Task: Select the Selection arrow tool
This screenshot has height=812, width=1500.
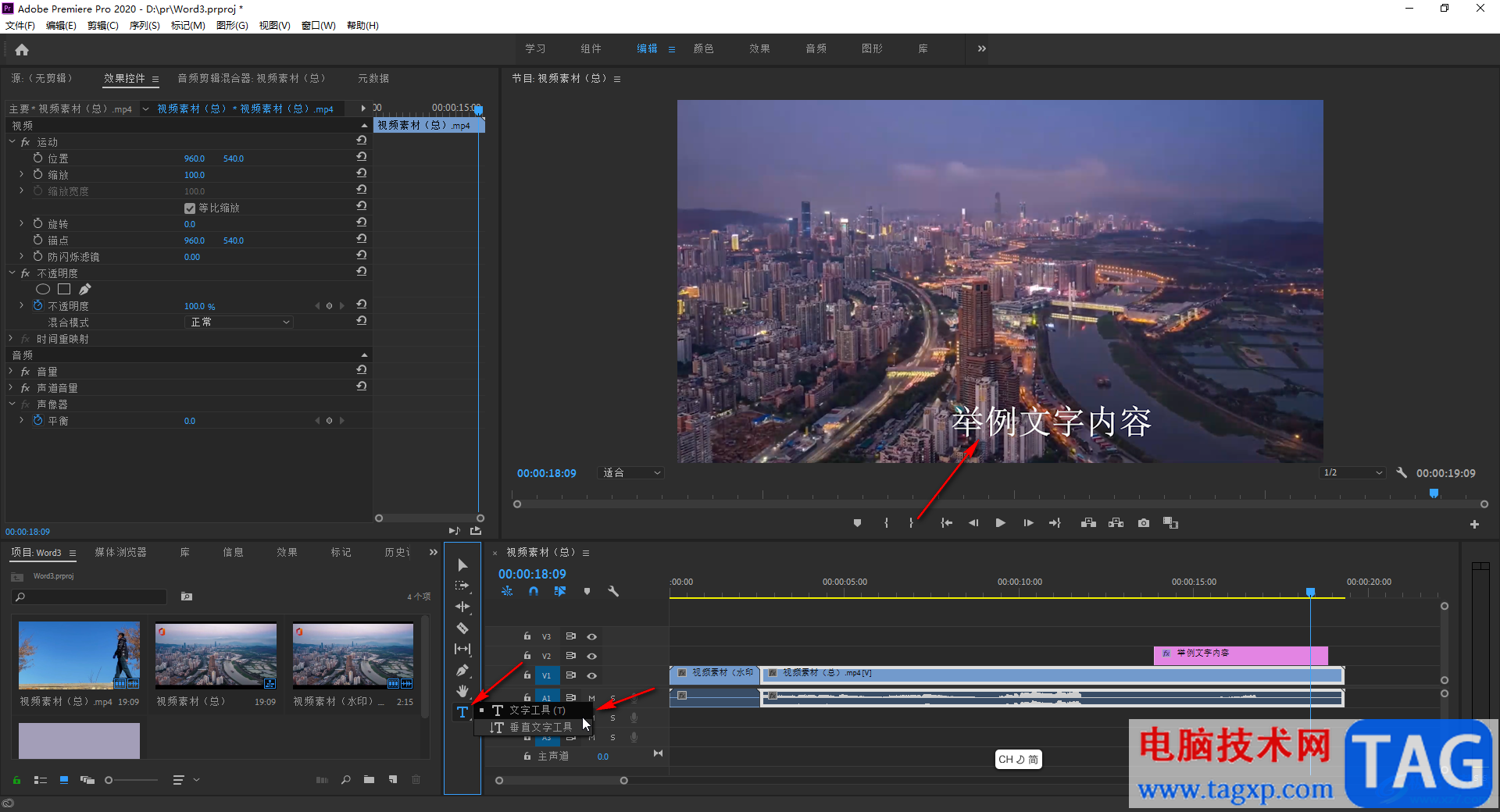Action: pos(462,564)
